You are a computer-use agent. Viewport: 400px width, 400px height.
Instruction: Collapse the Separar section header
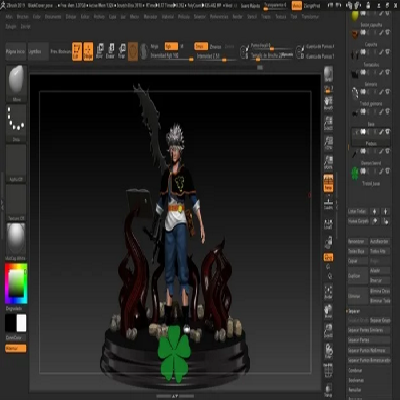click(x=354, y=311)
